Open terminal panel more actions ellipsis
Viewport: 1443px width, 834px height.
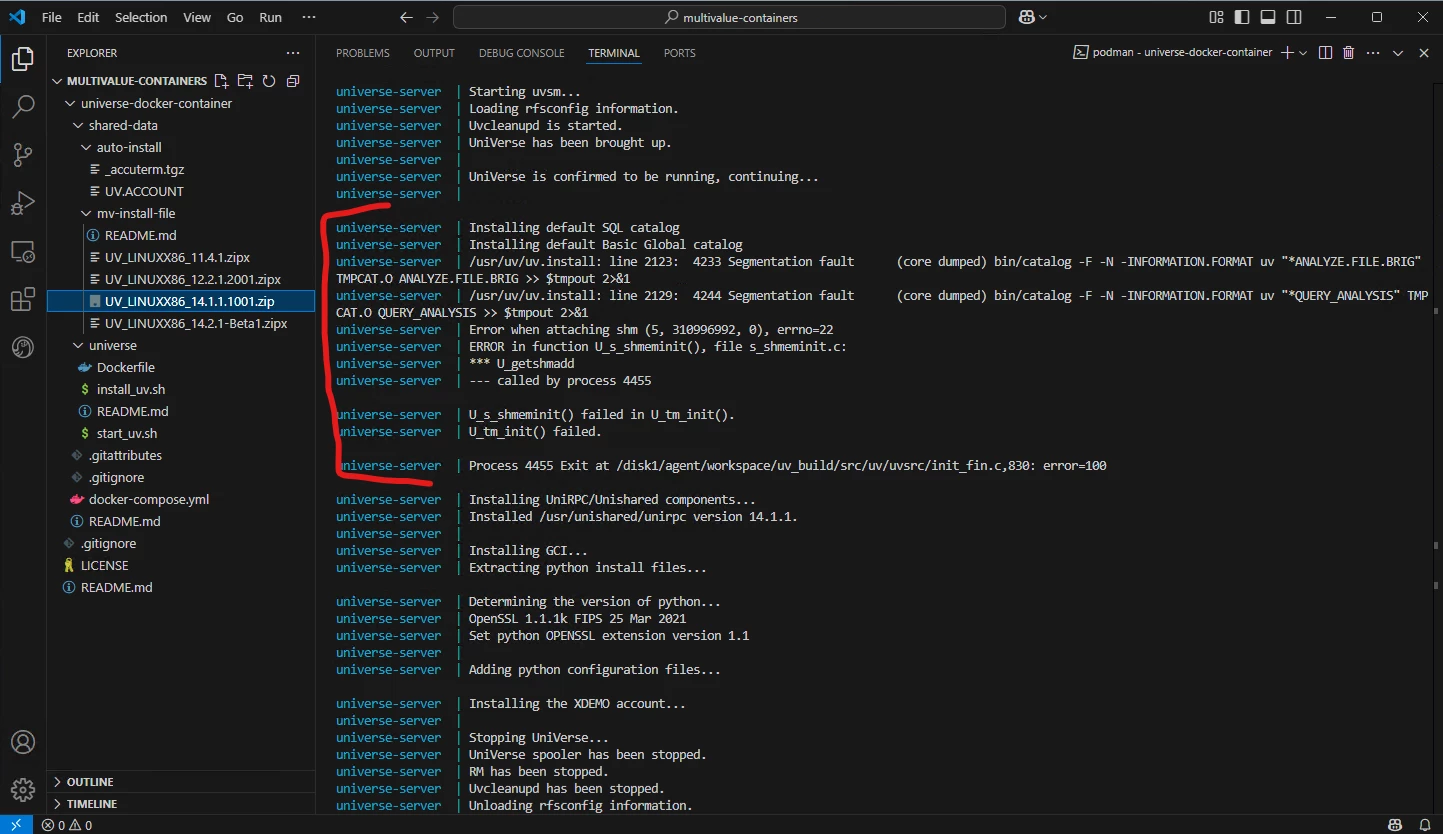(x=1373, y=53)
